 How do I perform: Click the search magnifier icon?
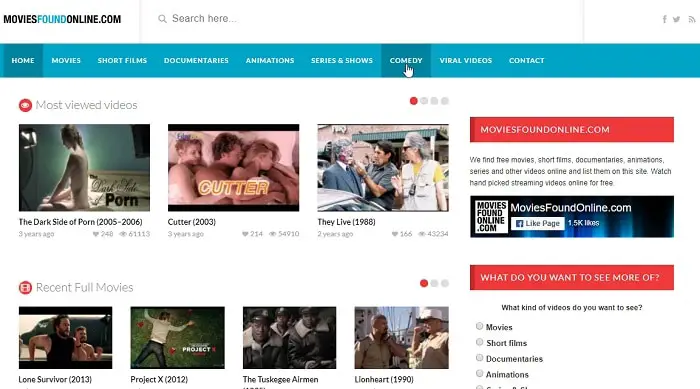click(162, 19)
